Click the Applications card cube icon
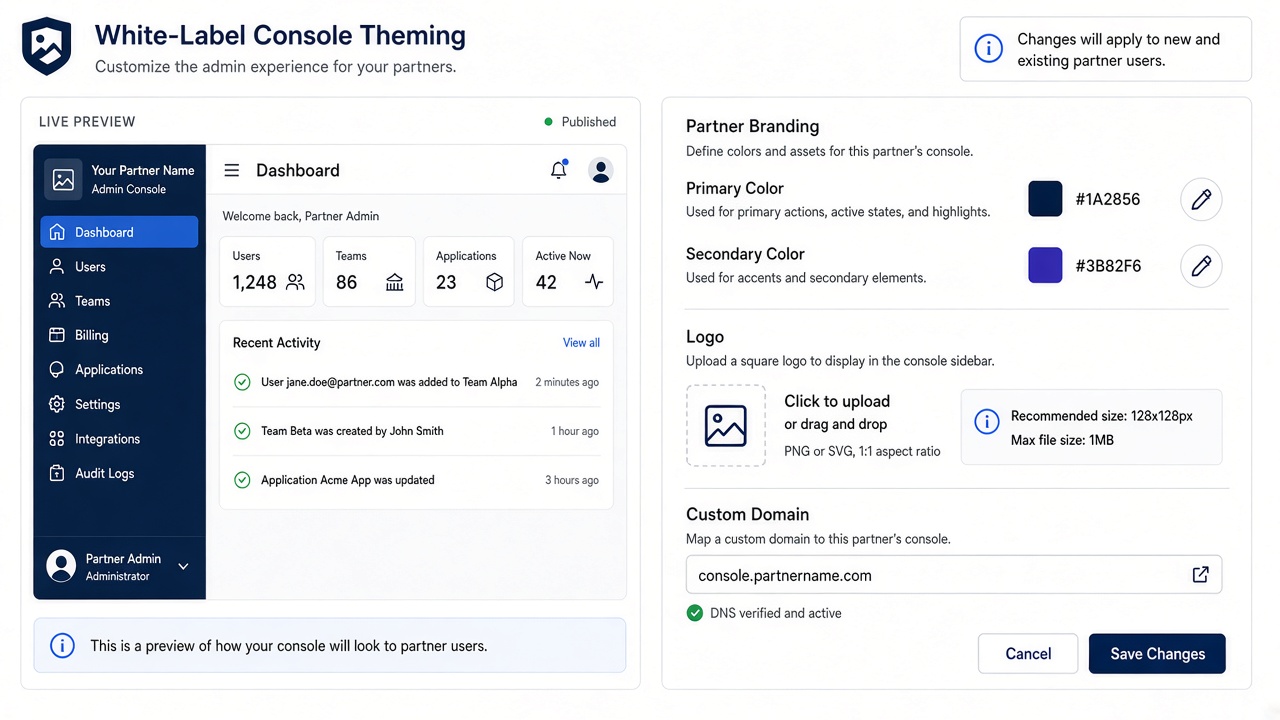1280x720 pixels. [494, 282]
